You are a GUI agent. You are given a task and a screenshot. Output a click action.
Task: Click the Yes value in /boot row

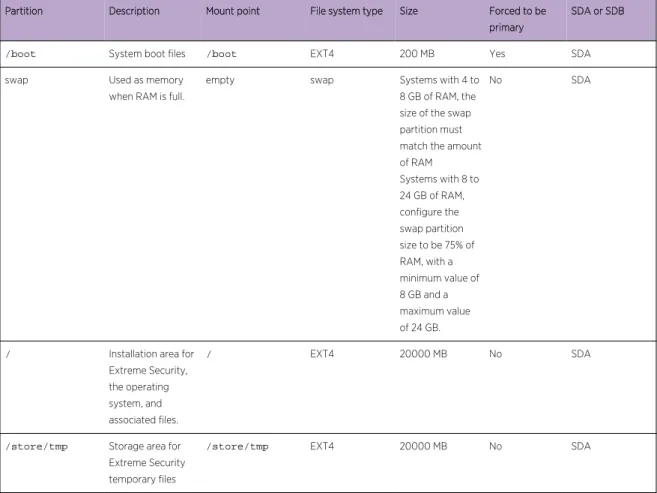click(497, 54)
